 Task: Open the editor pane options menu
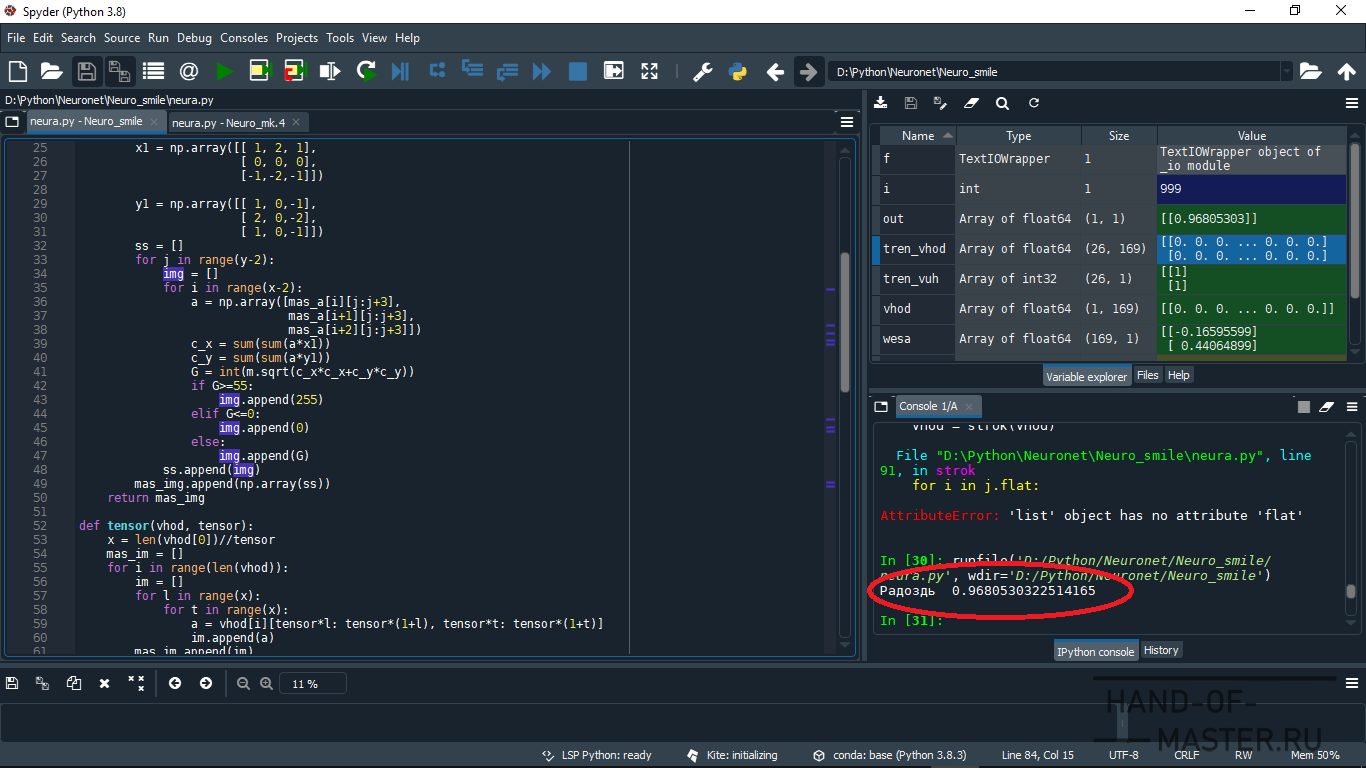pyautogui.click(x=847, y=122)
